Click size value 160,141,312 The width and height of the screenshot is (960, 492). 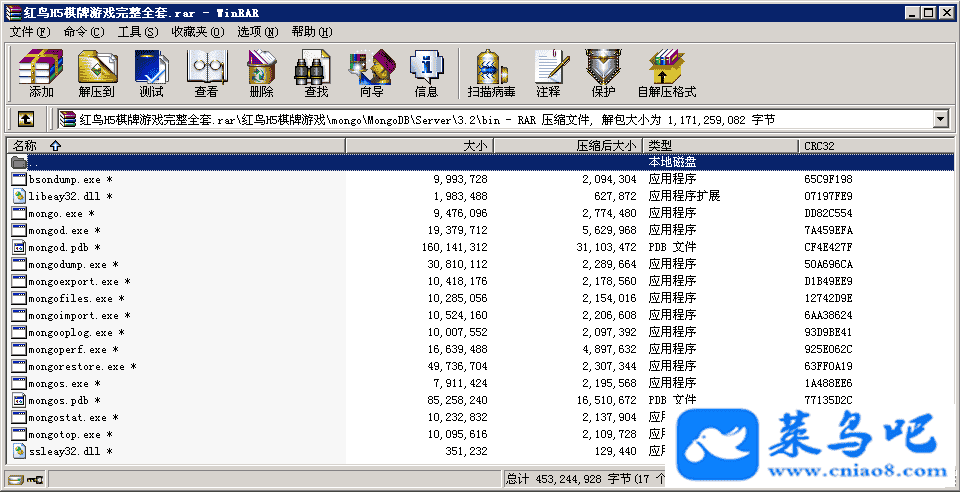pyautogui.click(x=454, y=247)
